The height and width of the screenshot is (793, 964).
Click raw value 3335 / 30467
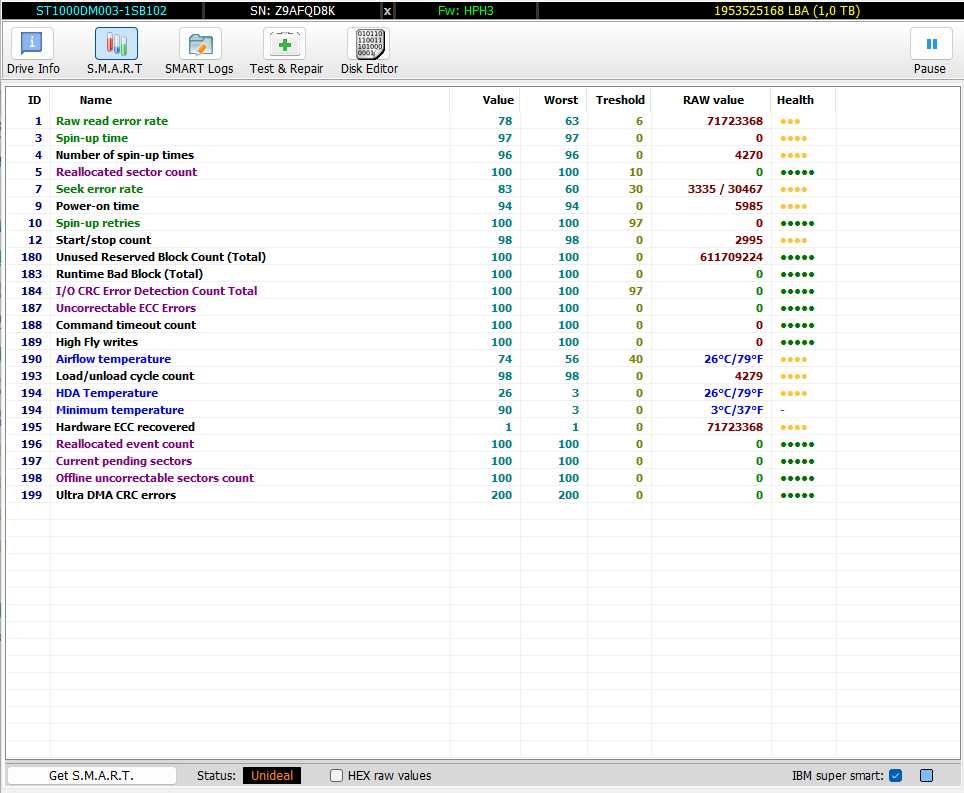coord(725,189)
